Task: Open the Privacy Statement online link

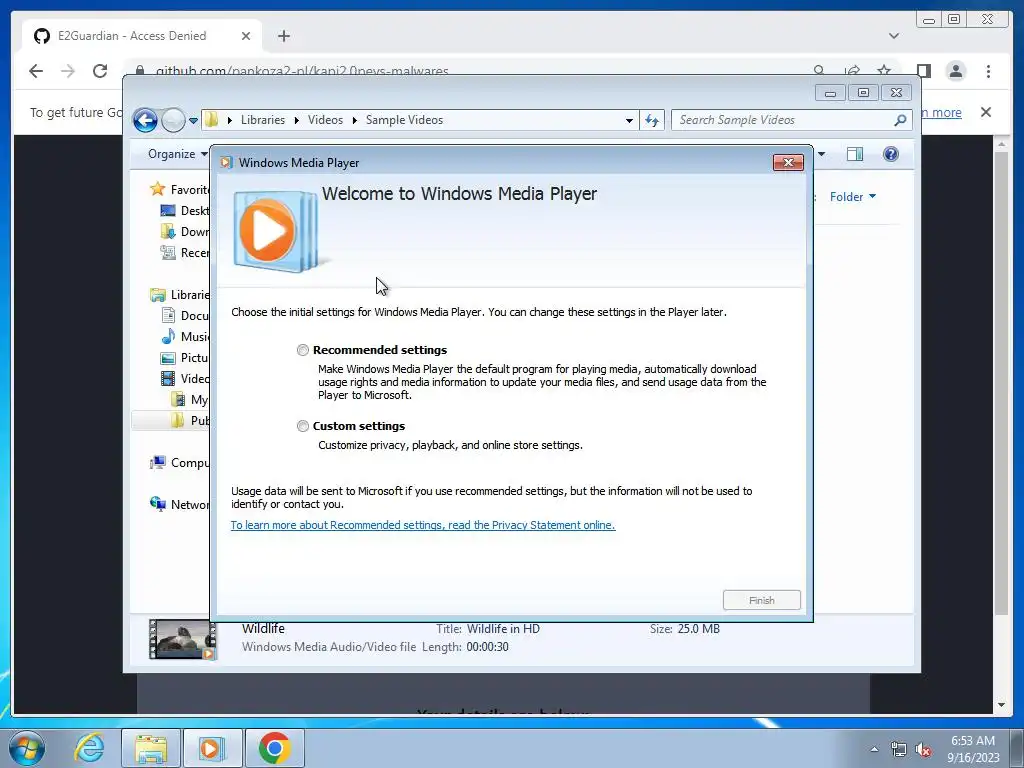Action: click(423, 525)
